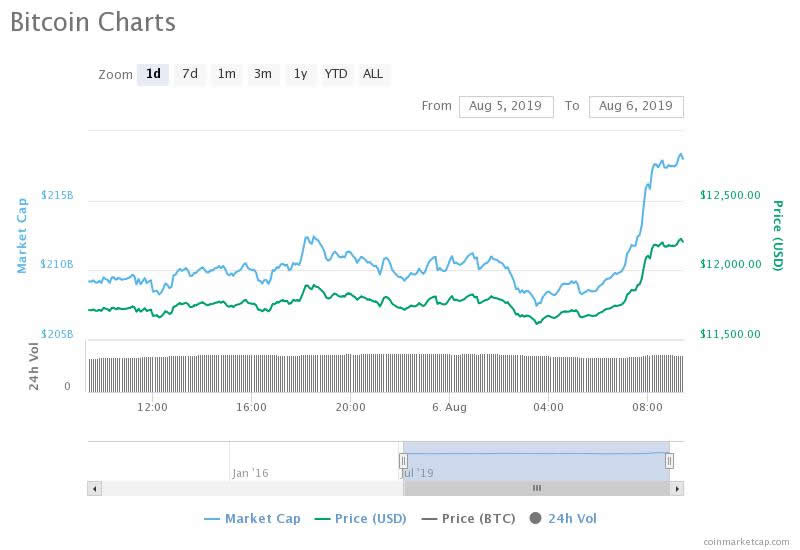Viewport: 800px width, 550px height.
Task: Click the navigator scrollbar thumb grip
Action: [x=536, y=488]
